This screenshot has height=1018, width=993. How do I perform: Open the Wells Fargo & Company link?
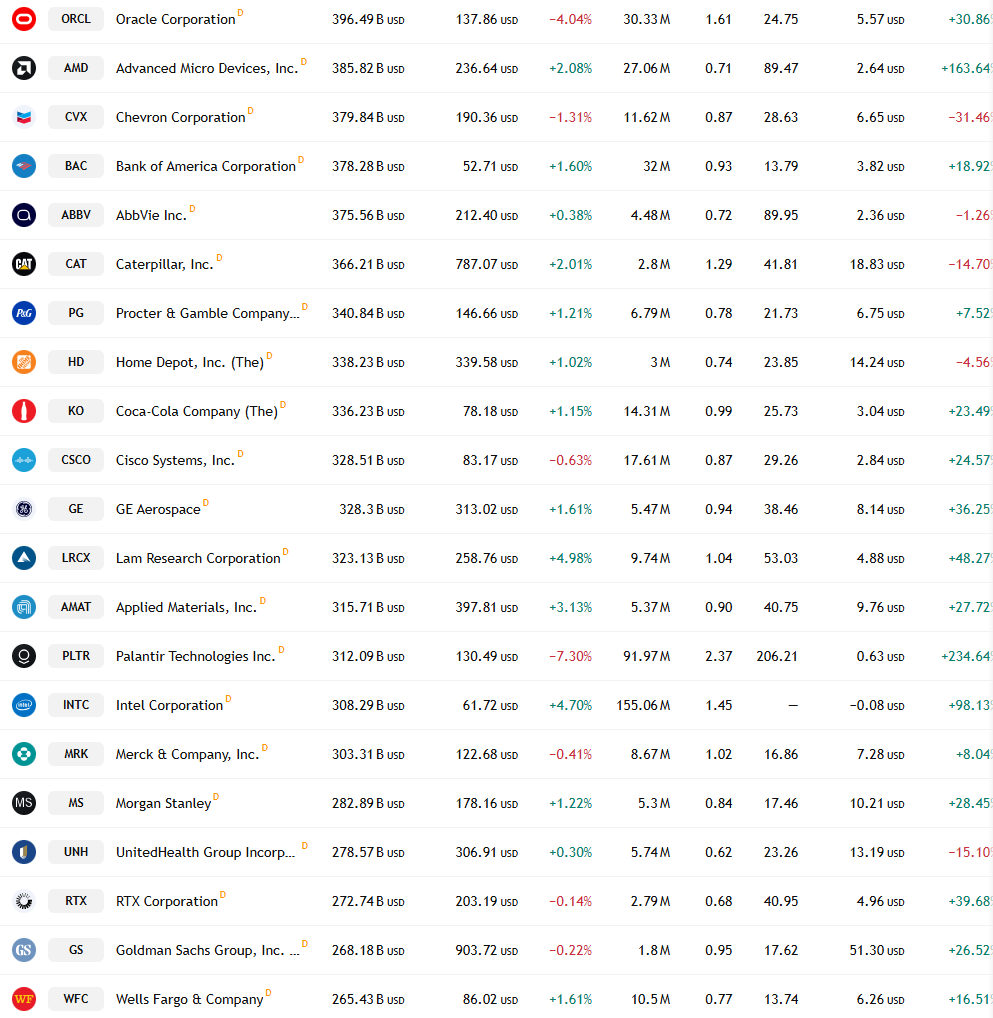click(x=190, y=999)
